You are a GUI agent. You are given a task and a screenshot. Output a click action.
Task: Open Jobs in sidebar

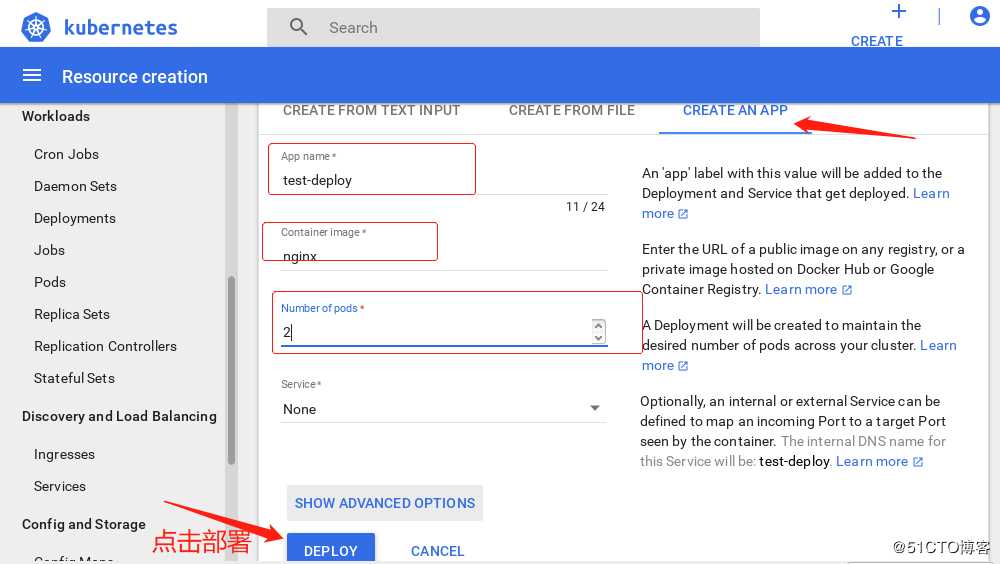pos(49,250)
